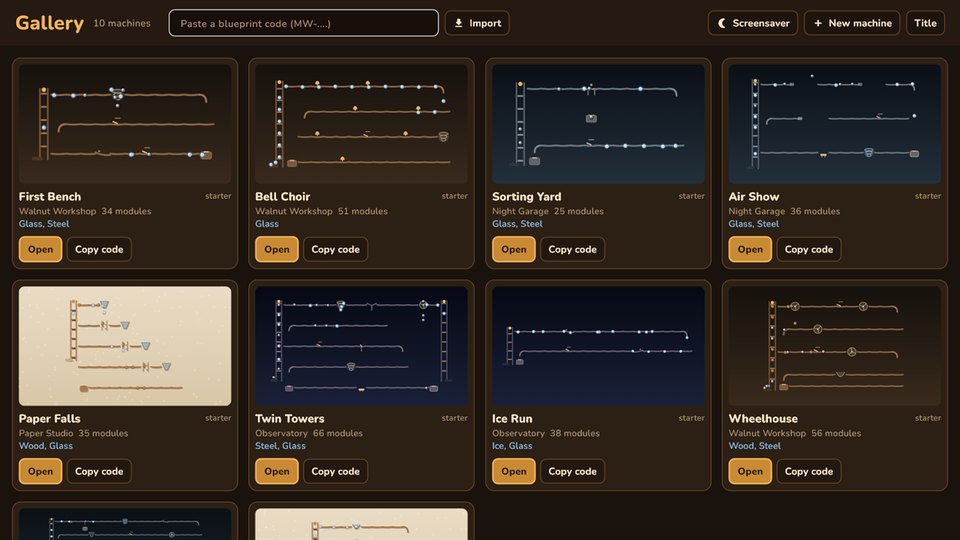The height and width of the screenshot is (540, 960).
Task: Select the Twin Towers preview thumbnail
Action: point(361,346)
